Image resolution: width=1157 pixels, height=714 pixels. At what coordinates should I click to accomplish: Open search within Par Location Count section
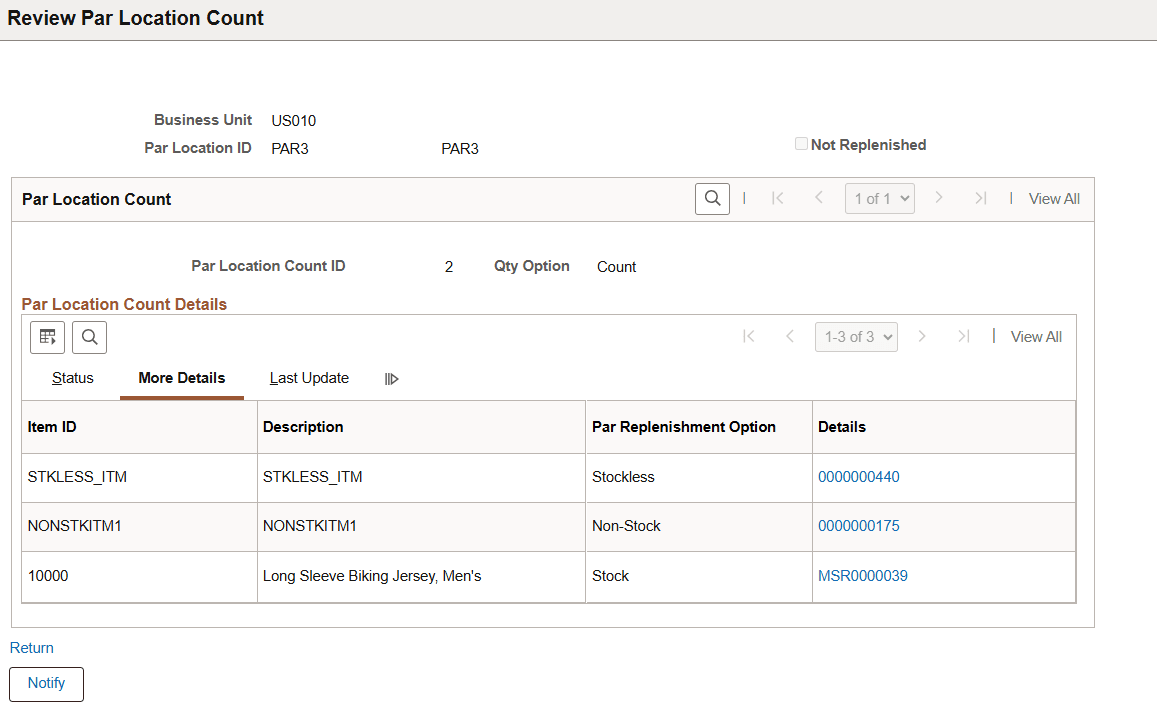point(712,198)
